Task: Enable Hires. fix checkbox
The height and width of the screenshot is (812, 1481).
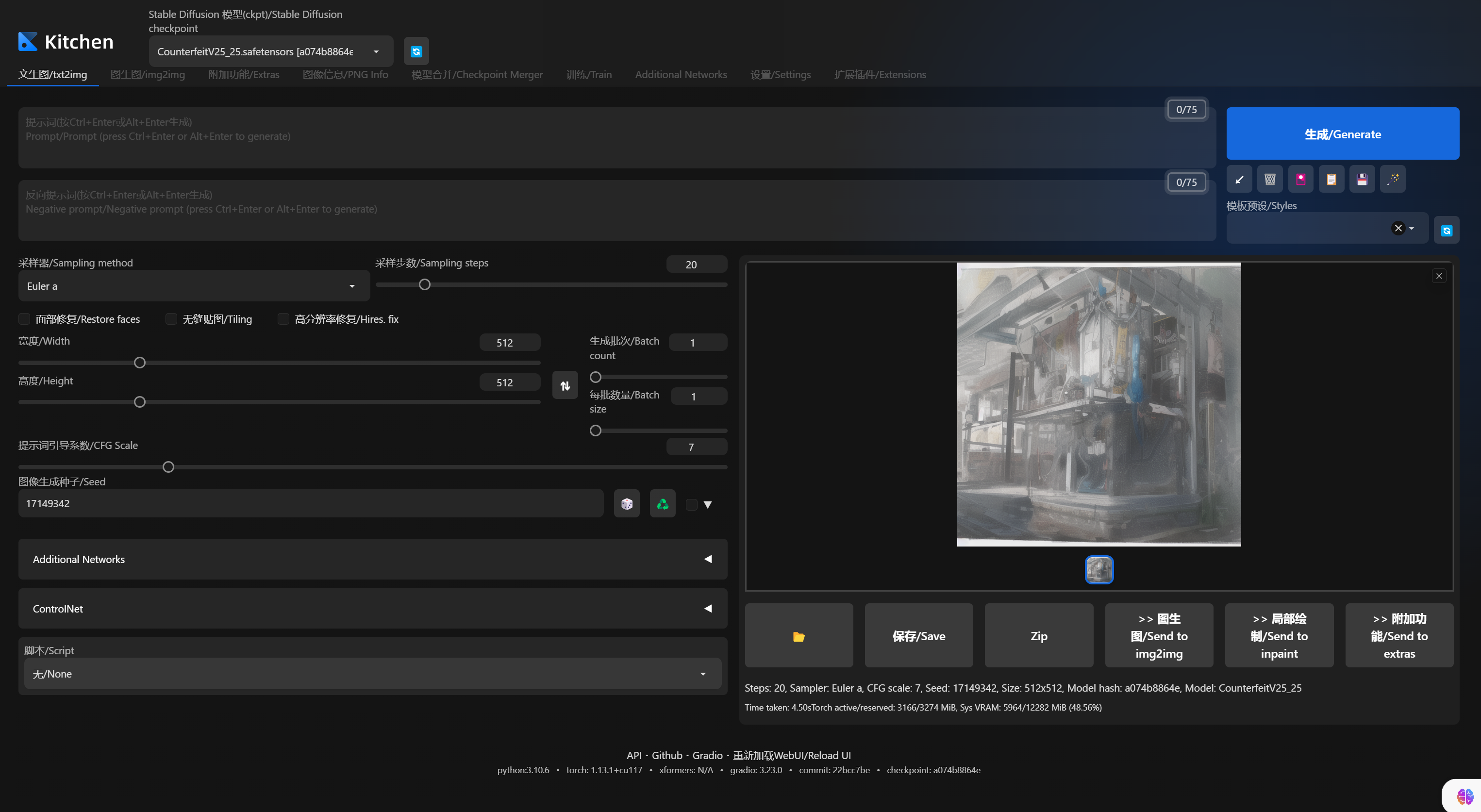Action: coord(283,319)
